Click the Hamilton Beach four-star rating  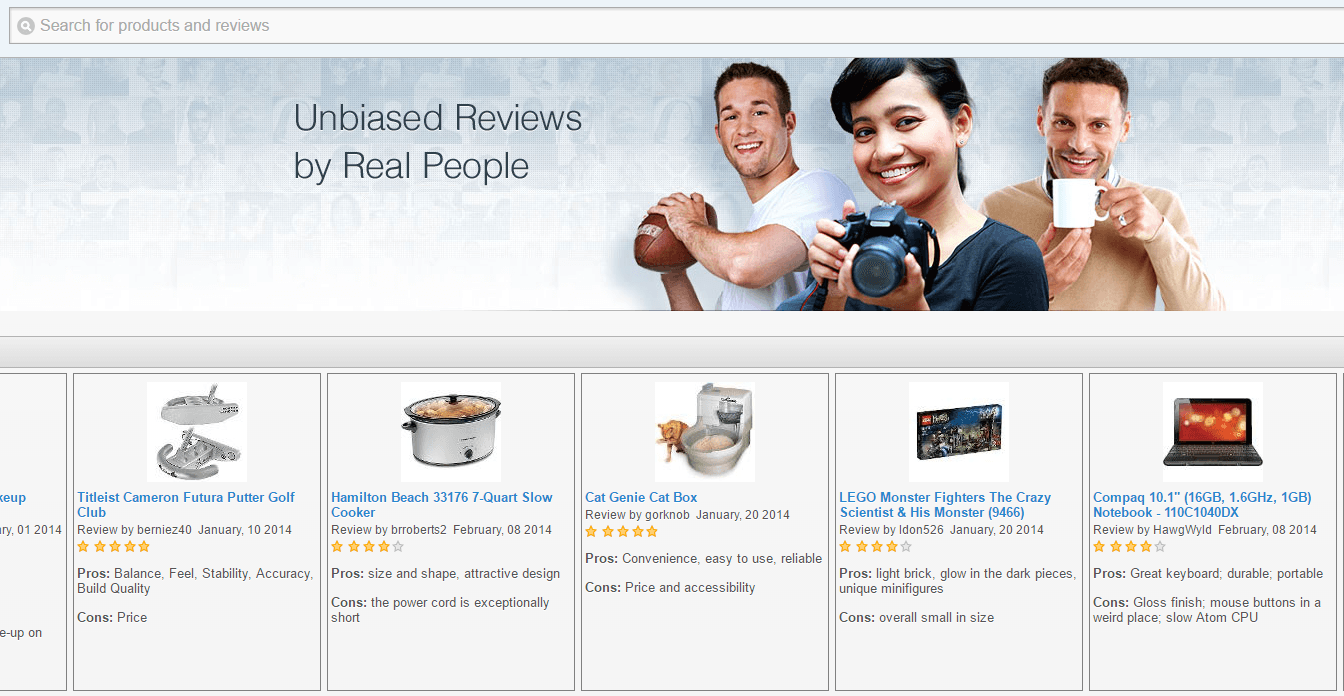point(368,547)
